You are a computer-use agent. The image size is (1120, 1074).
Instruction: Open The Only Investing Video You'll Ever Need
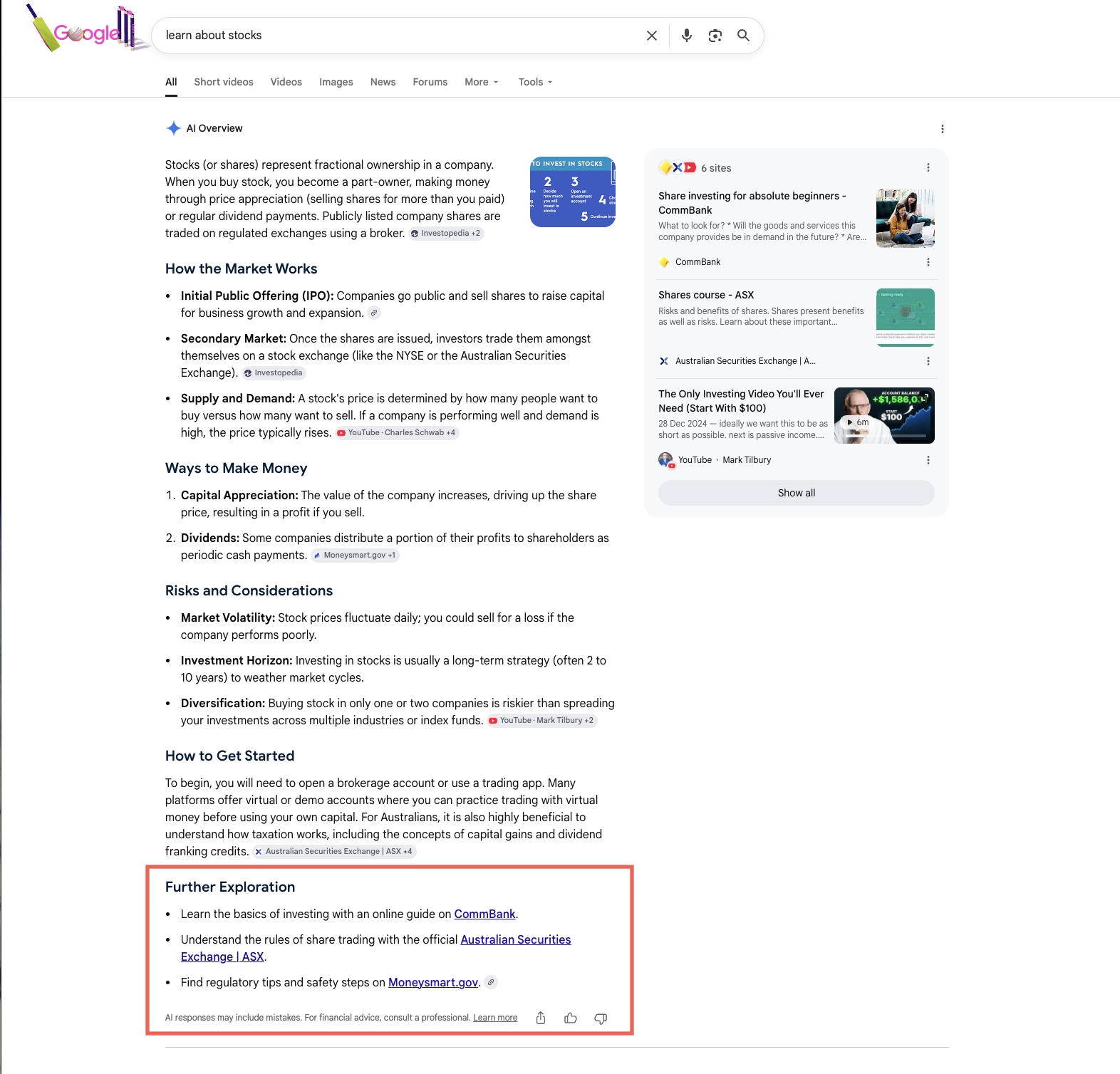[x=741, y=401]
